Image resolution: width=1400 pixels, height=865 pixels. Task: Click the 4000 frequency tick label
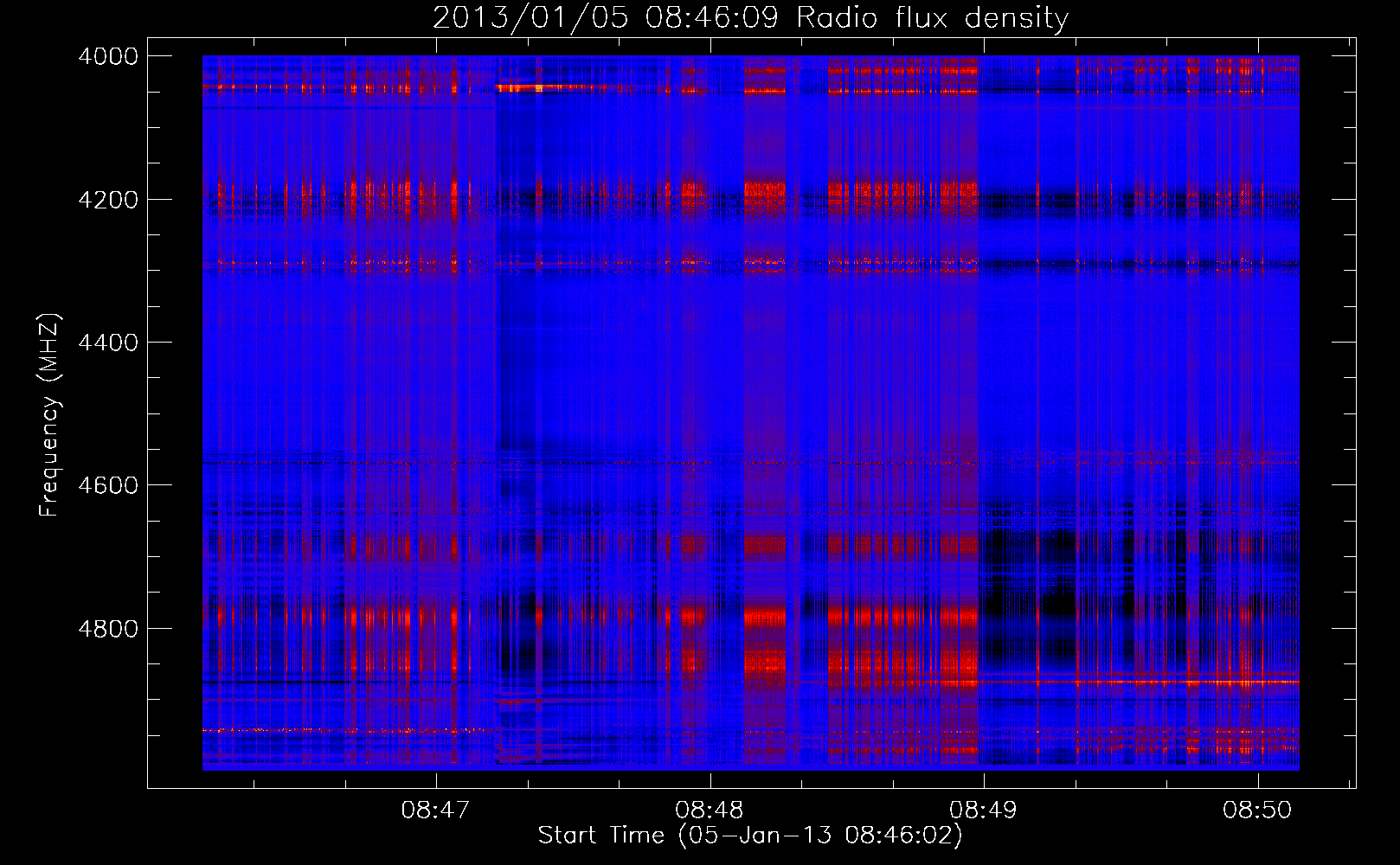108,56
